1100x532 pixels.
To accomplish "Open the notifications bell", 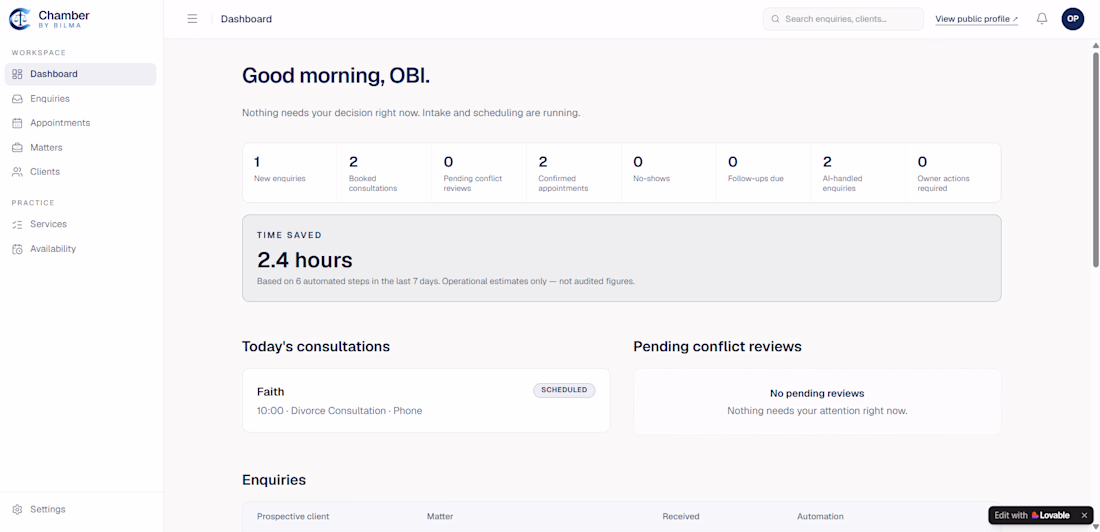I will [x=1042, y=19].
